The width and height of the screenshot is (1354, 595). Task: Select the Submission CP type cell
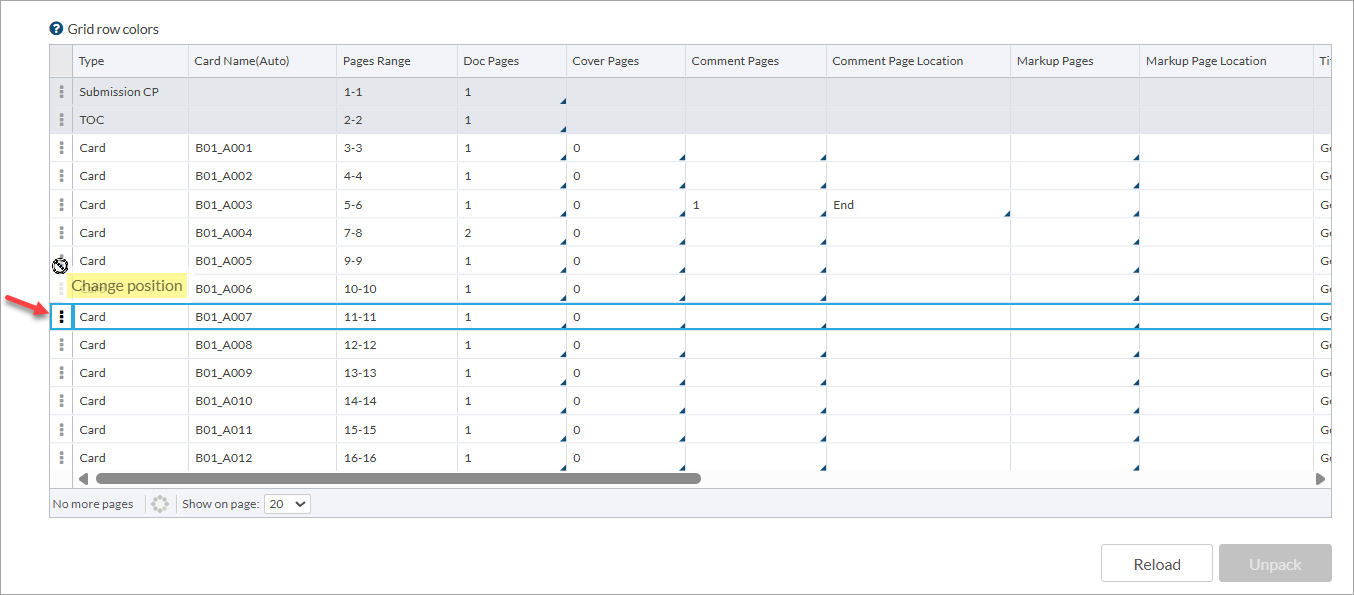[130, 92]
